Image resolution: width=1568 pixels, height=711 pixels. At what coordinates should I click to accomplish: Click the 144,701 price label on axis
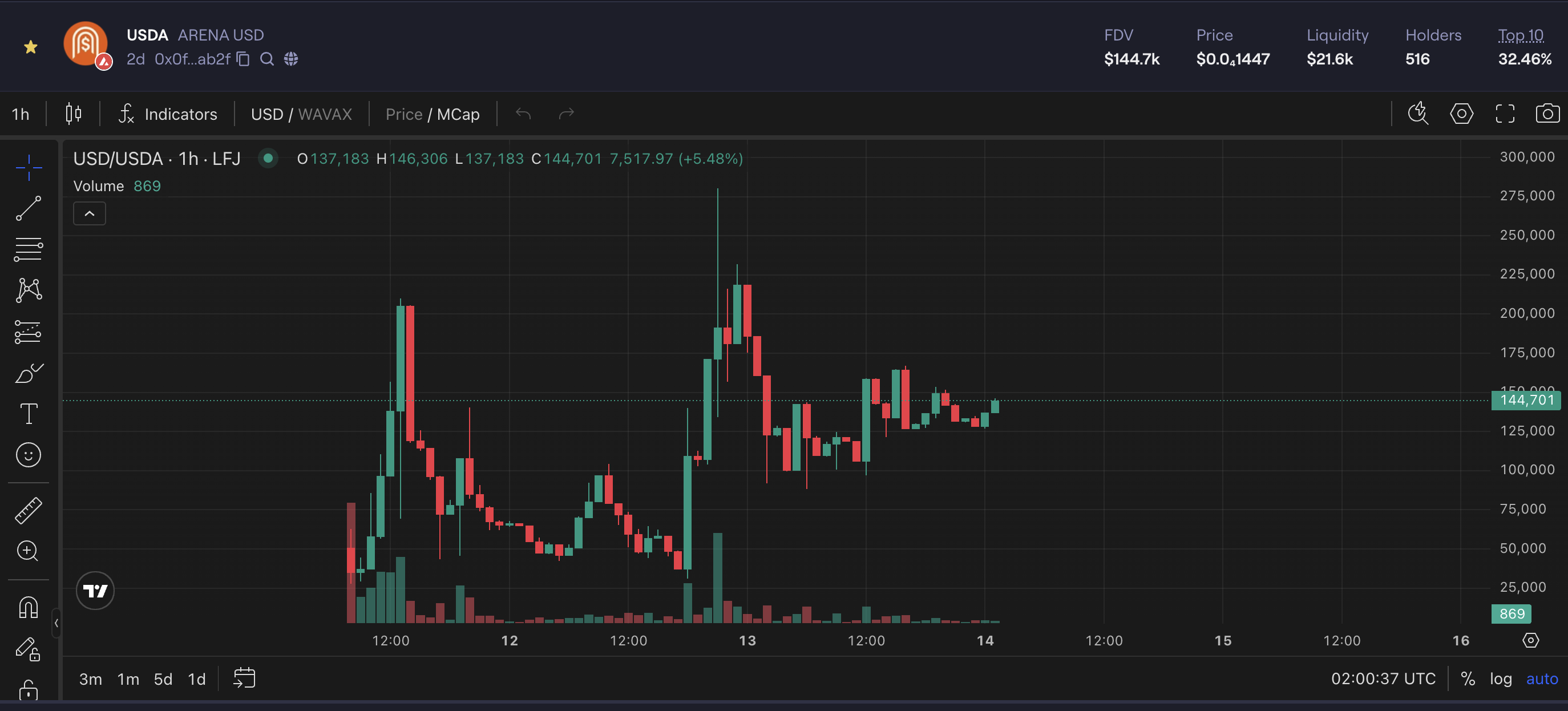coord(1525,400)
